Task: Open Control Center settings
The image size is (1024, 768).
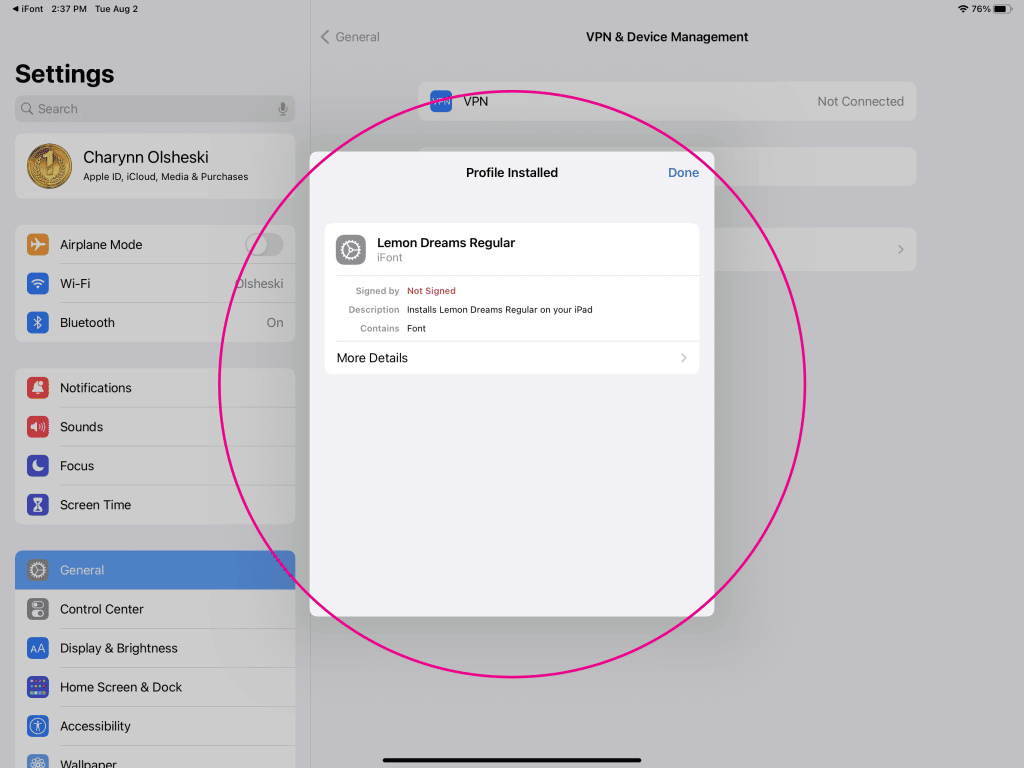Action: tap(155, 609)
